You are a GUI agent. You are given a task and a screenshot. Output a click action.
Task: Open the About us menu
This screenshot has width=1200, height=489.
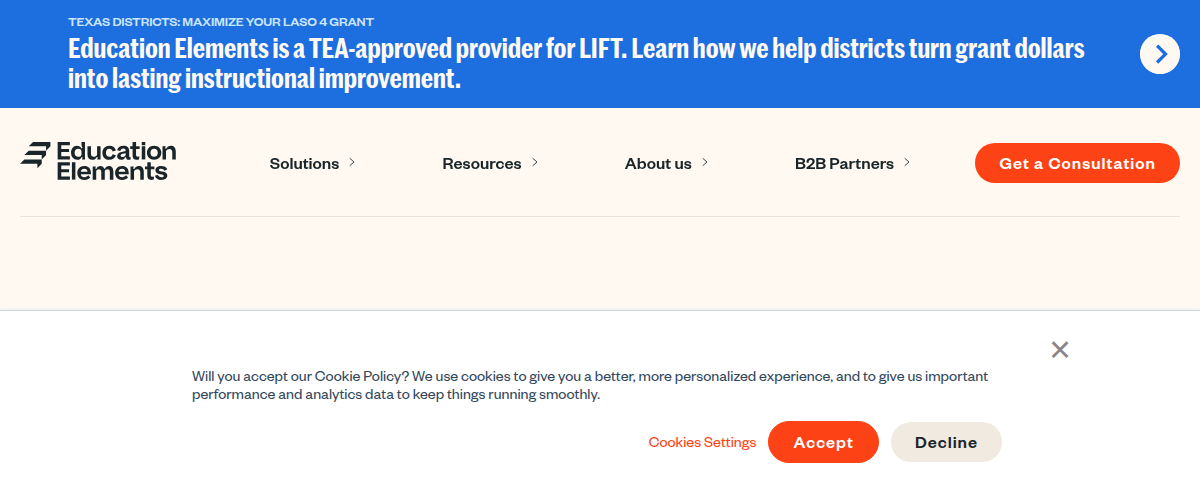tap(658, 164)
